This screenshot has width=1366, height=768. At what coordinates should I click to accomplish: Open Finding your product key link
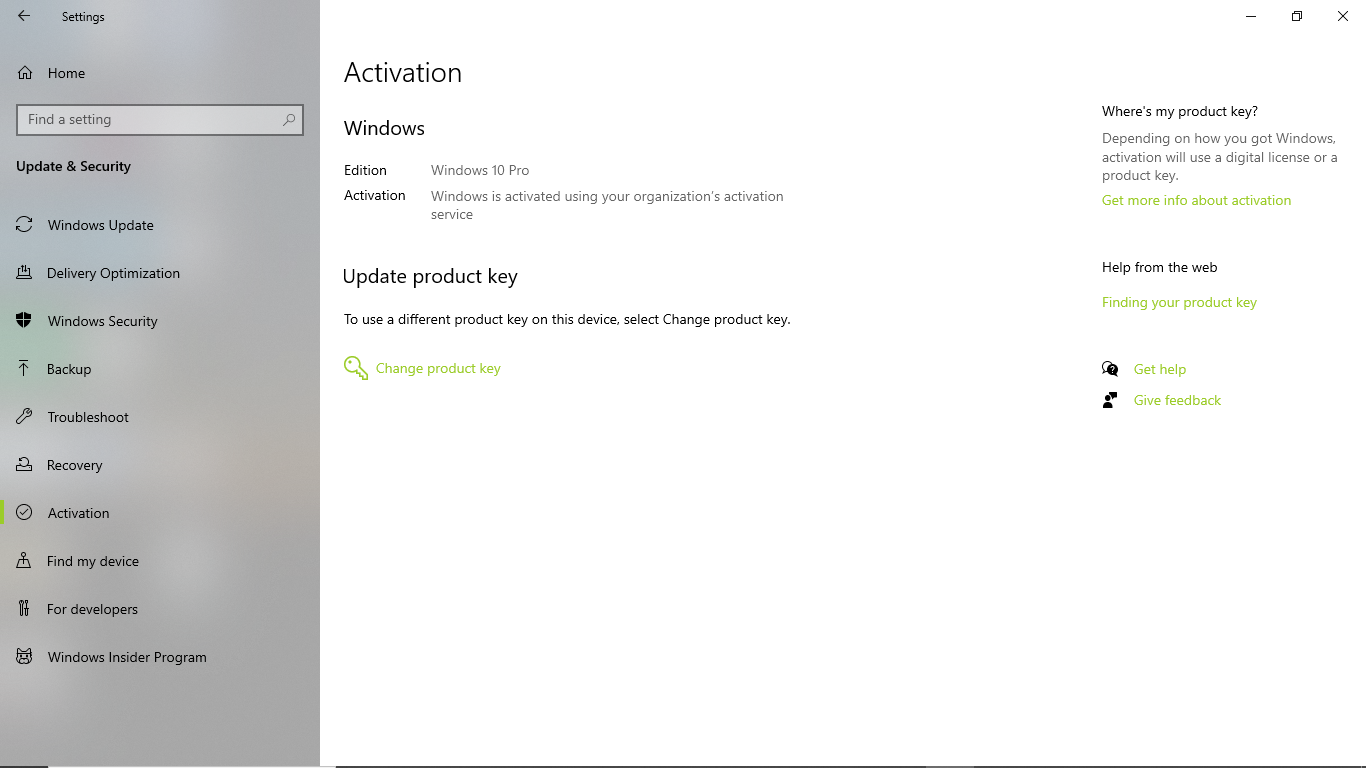pos(1179,302)
